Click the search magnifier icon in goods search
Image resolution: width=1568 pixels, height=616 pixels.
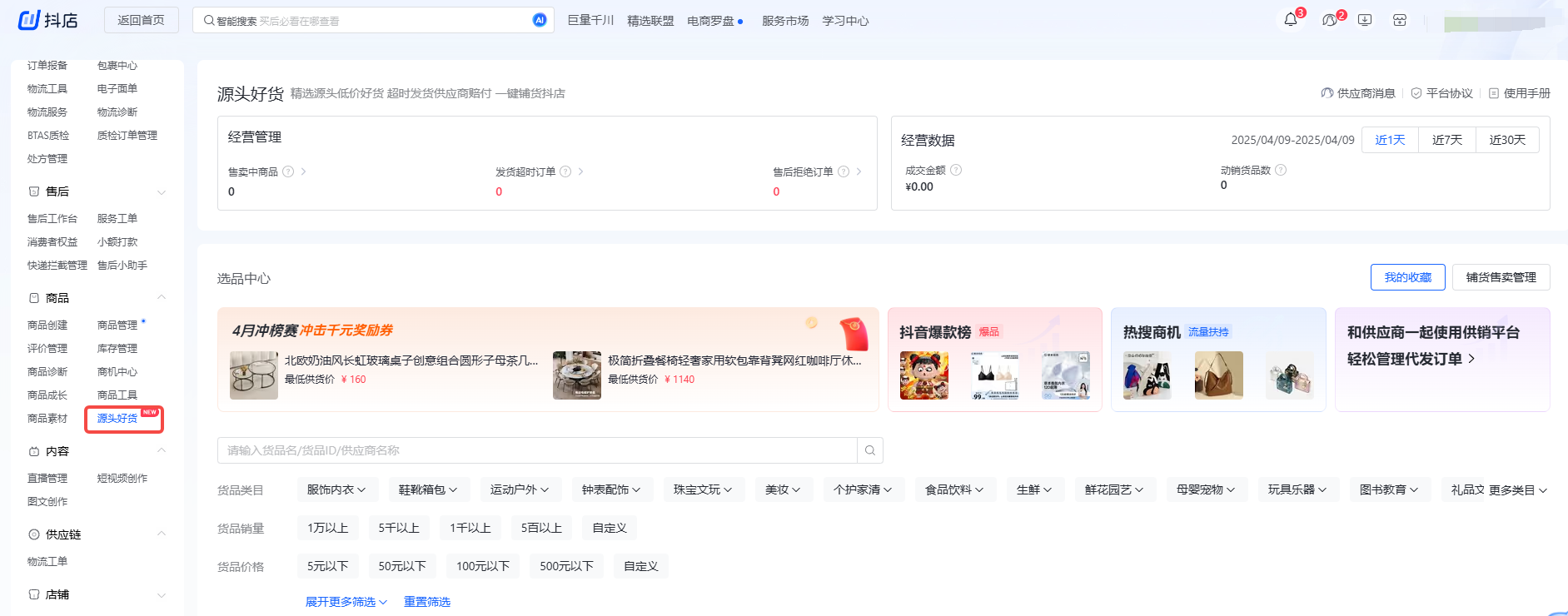tap(870, 450)
